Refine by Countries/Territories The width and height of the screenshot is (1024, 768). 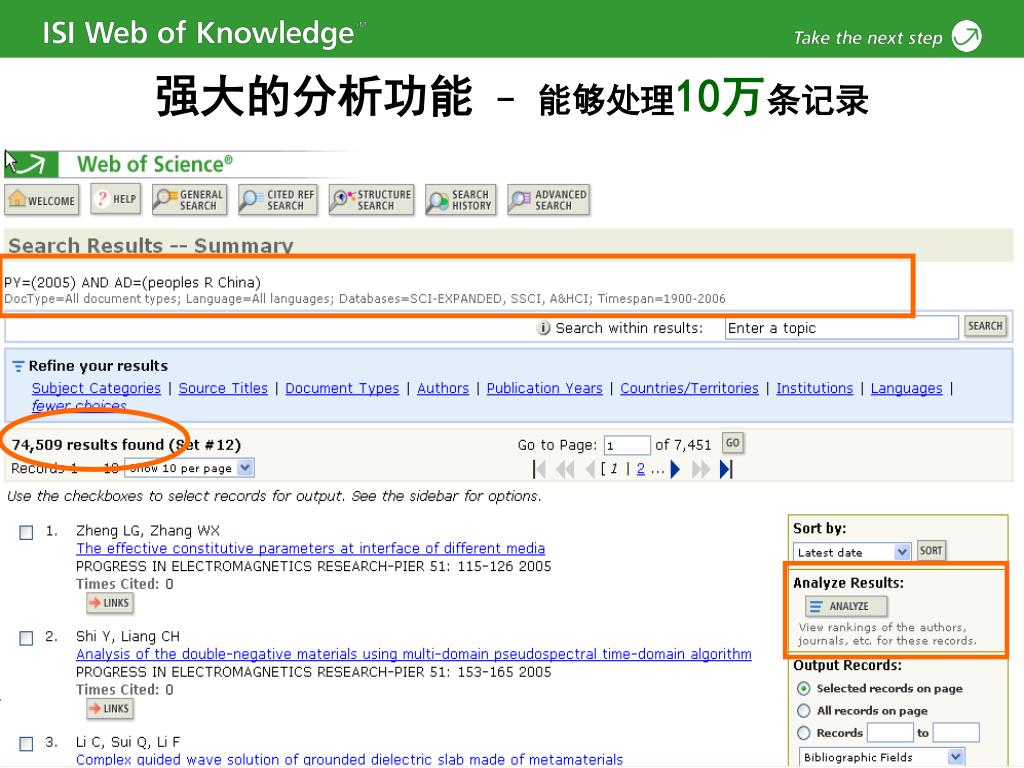point(690,388)
